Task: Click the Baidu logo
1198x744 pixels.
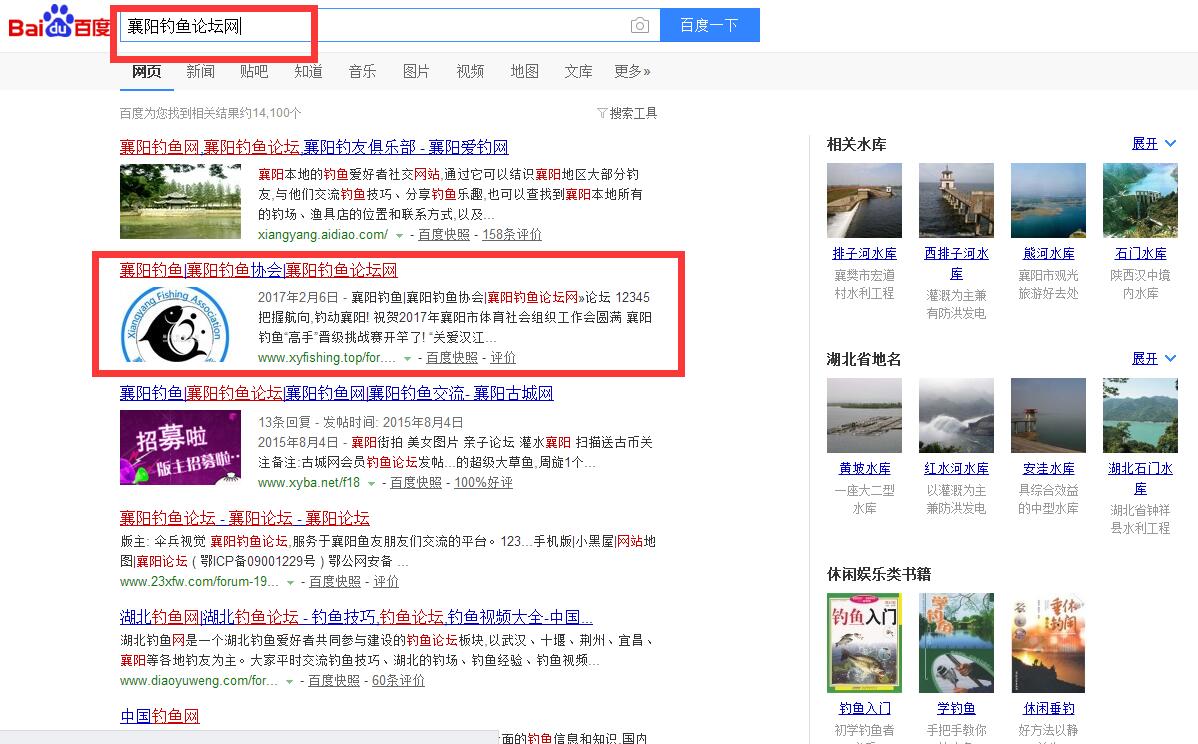Action: pyautogui.click(x=59, y=23)
